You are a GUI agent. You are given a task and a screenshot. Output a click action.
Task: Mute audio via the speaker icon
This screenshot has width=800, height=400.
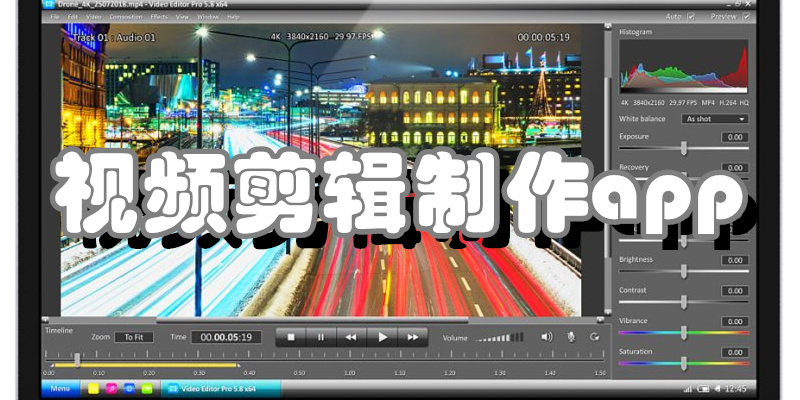[547, 337]
